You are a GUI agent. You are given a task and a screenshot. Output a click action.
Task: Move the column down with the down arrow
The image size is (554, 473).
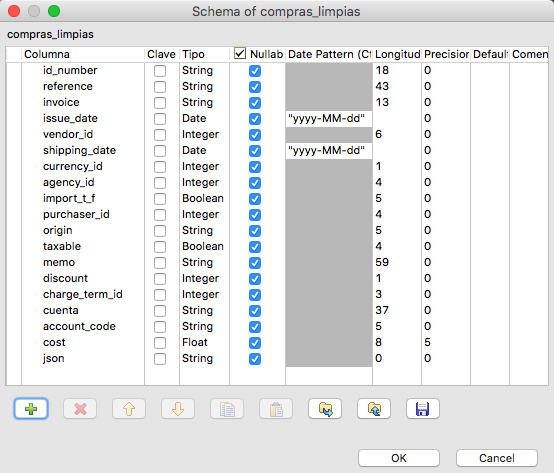click(178, 409)
